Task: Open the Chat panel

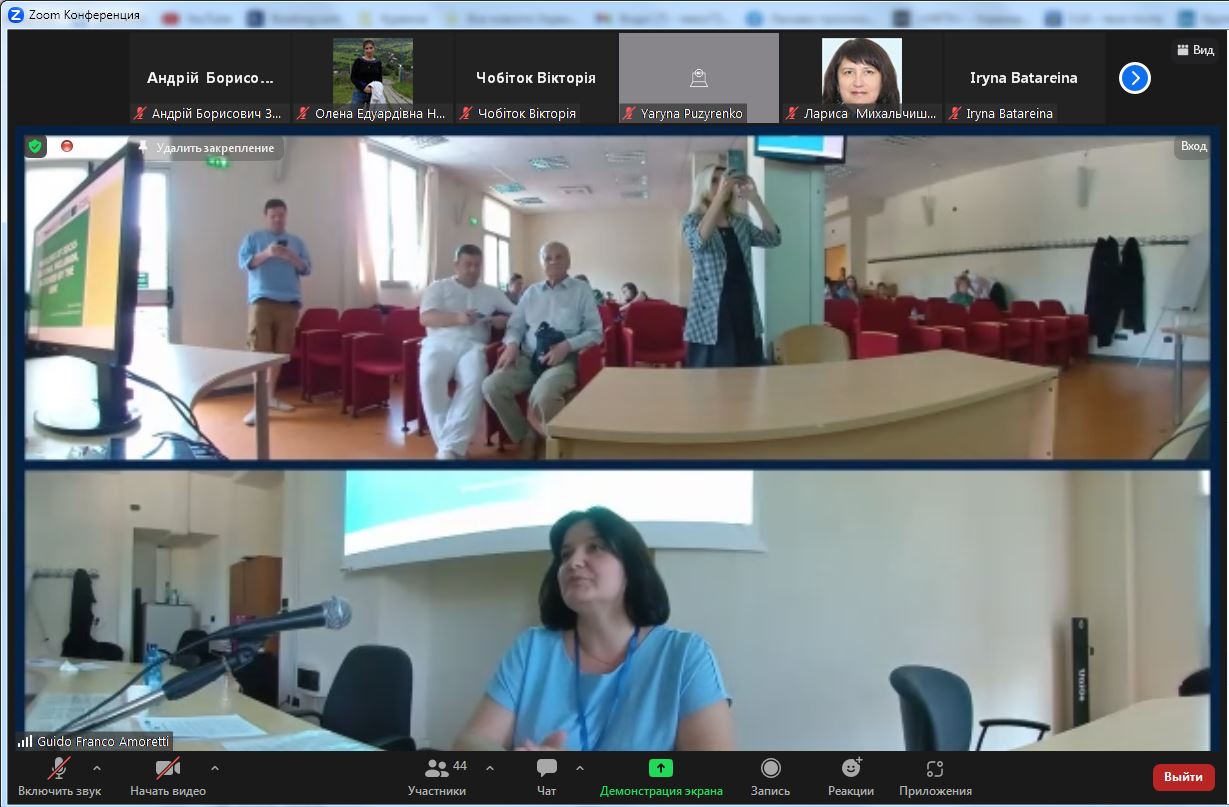Action: [546, 769]
